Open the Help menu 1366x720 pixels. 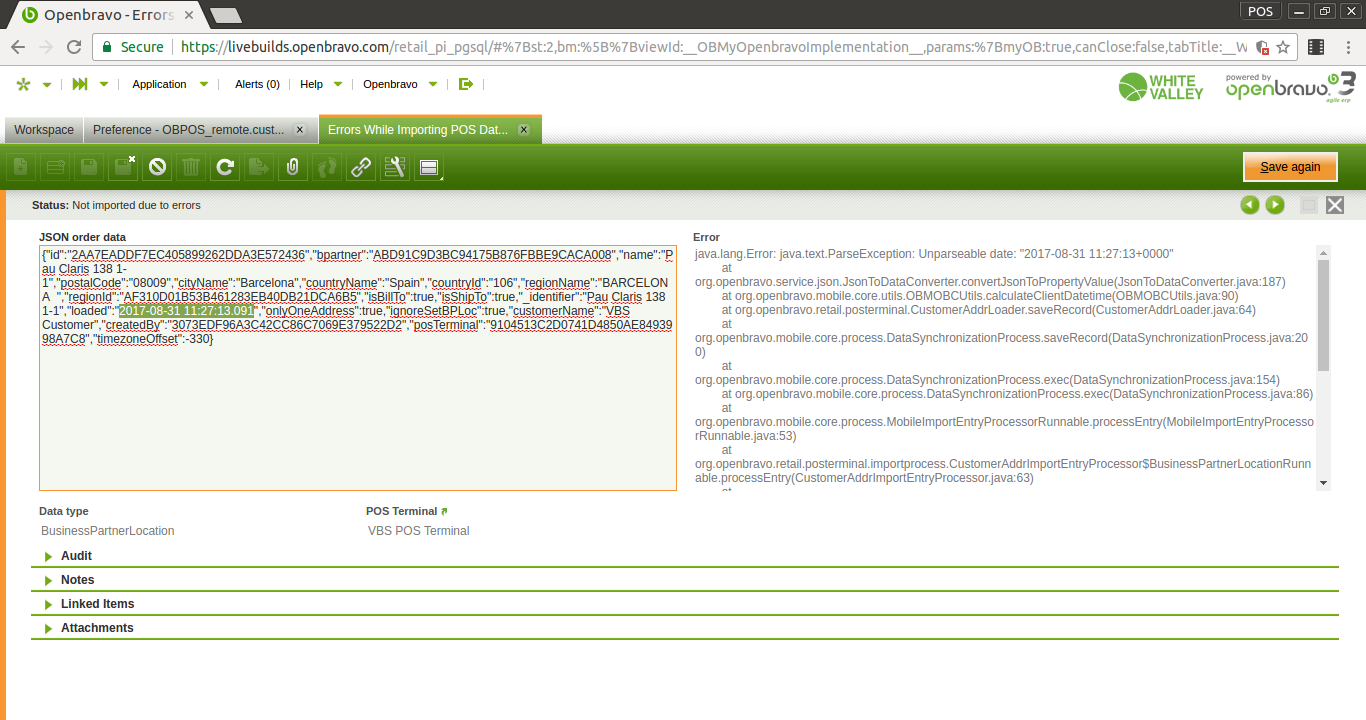311,85
